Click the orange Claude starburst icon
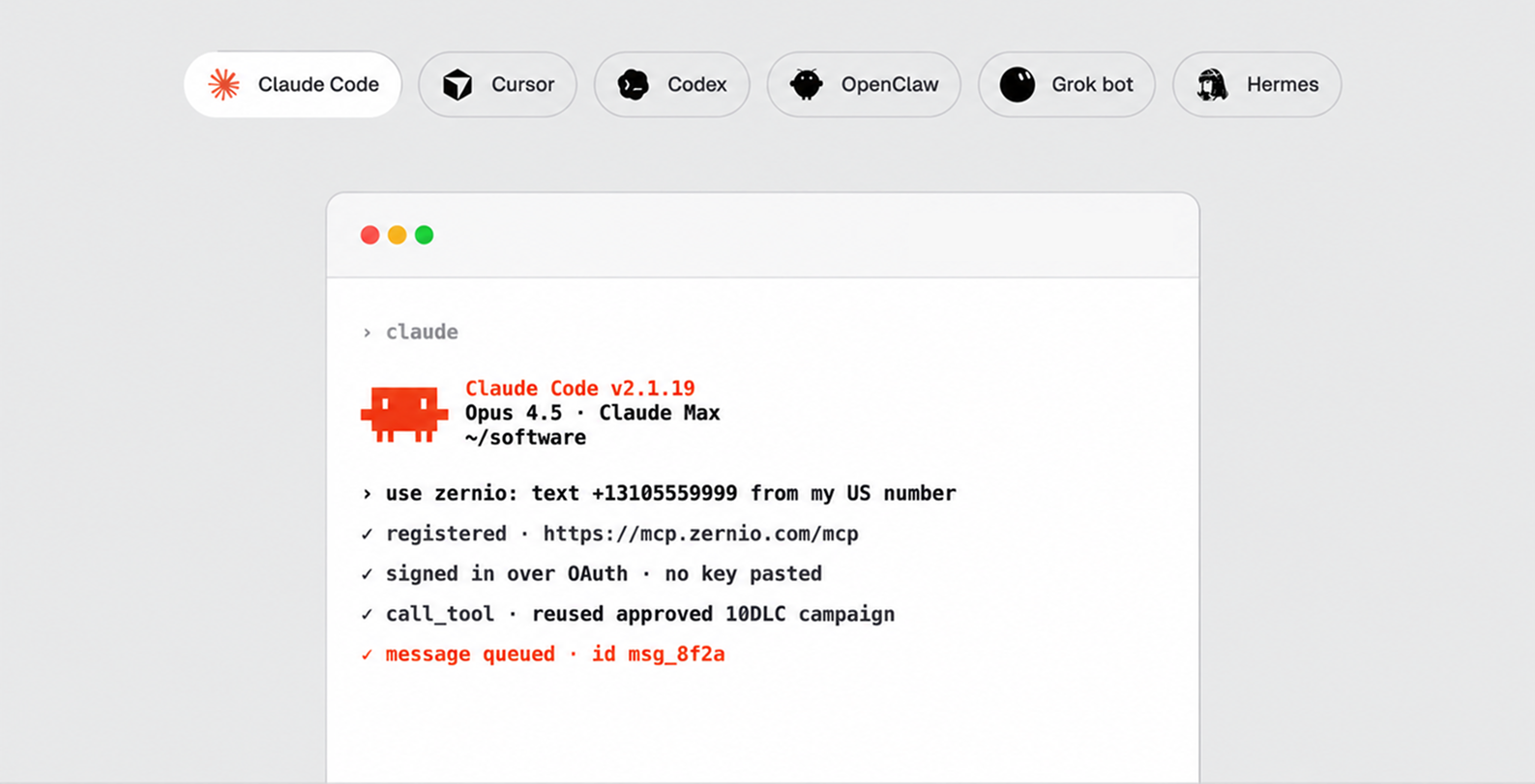 pyautogui.click(x=224, y=85)
